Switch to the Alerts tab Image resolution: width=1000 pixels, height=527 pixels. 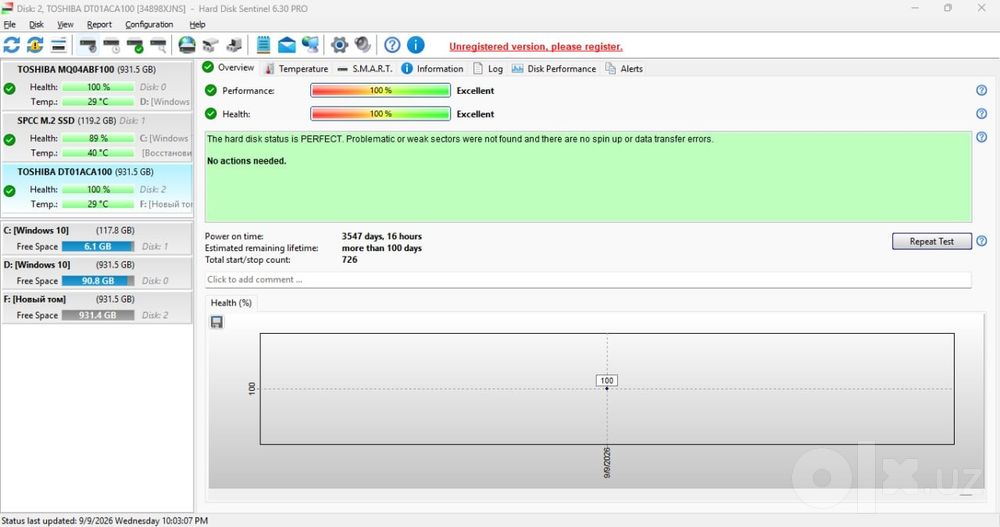point(624,68)
